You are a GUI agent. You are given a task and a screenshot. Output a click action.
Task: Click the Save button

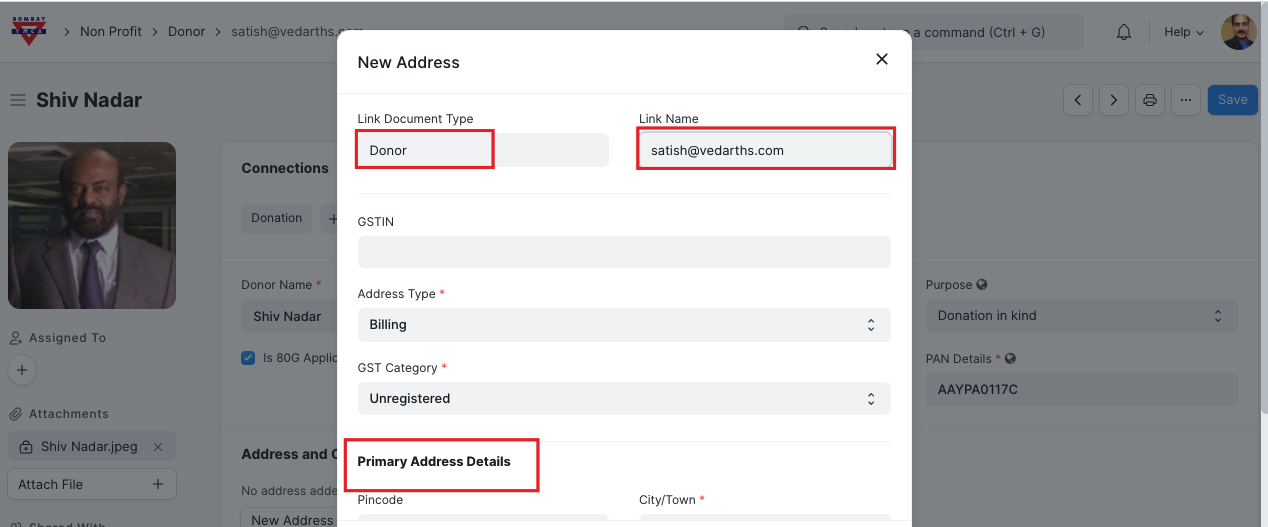[1232, 100]
